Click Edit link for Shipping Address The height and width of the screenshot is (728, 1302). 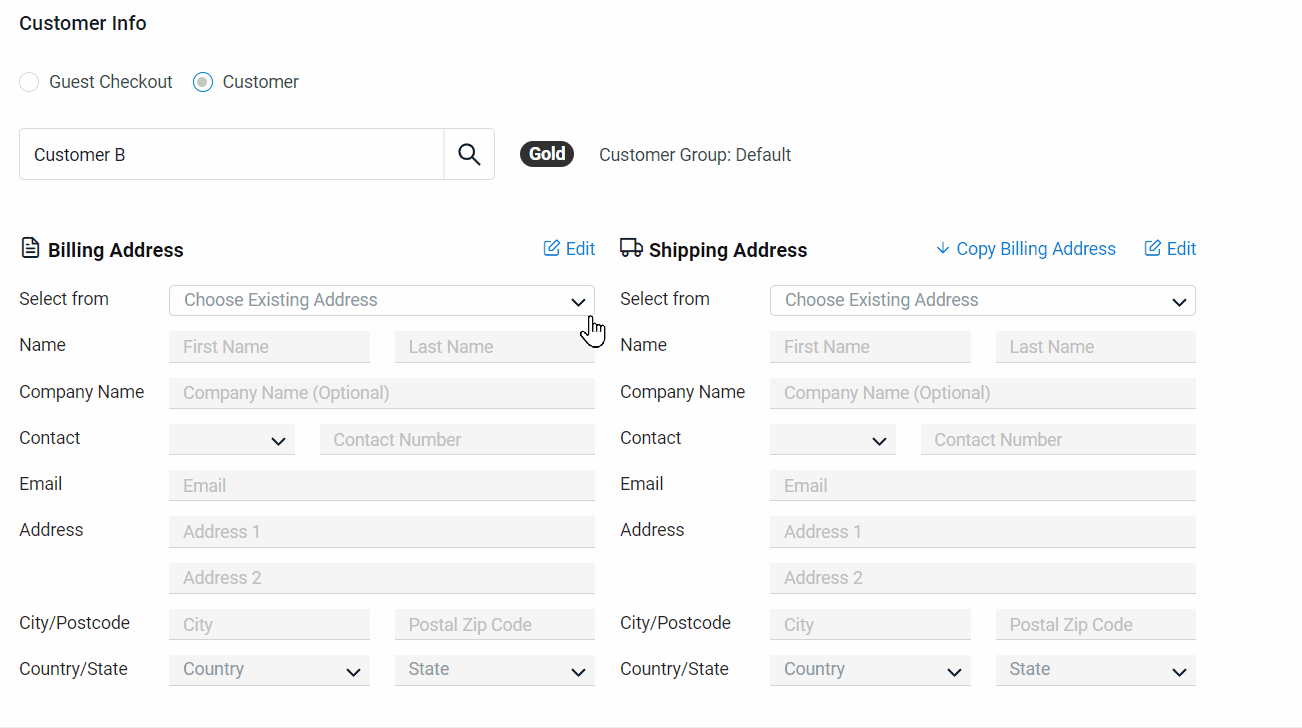click(x=1170, y=249)
